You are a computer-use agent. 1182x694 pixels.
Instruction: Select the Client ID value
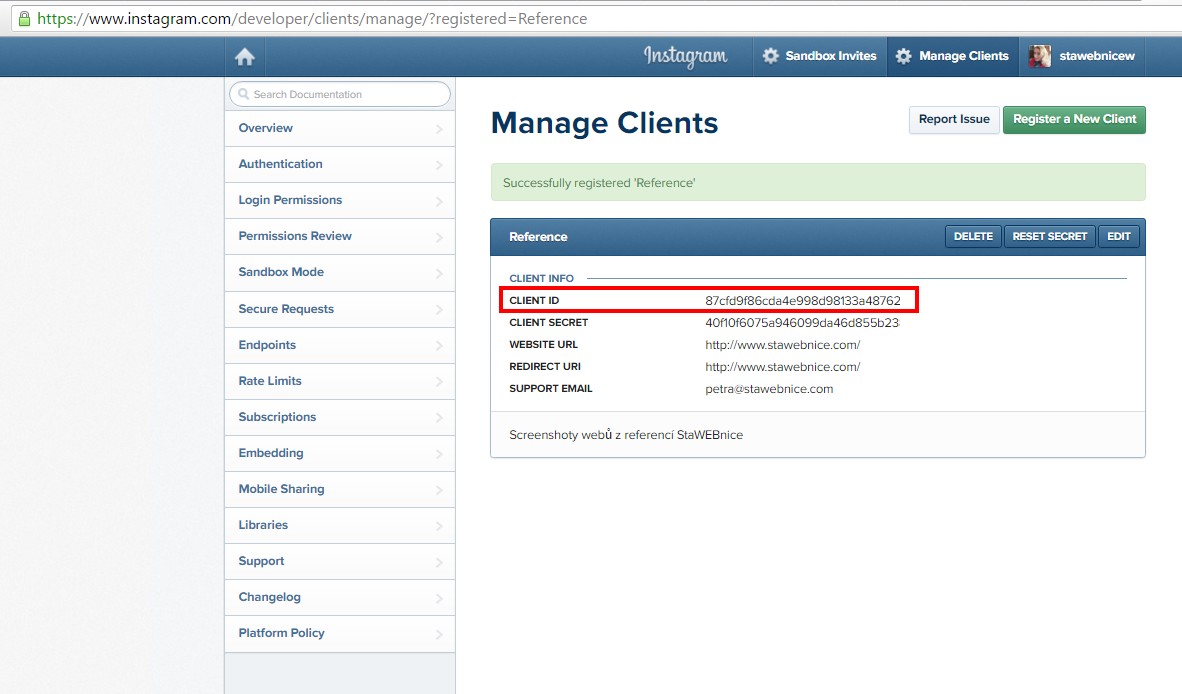[803, 301]
